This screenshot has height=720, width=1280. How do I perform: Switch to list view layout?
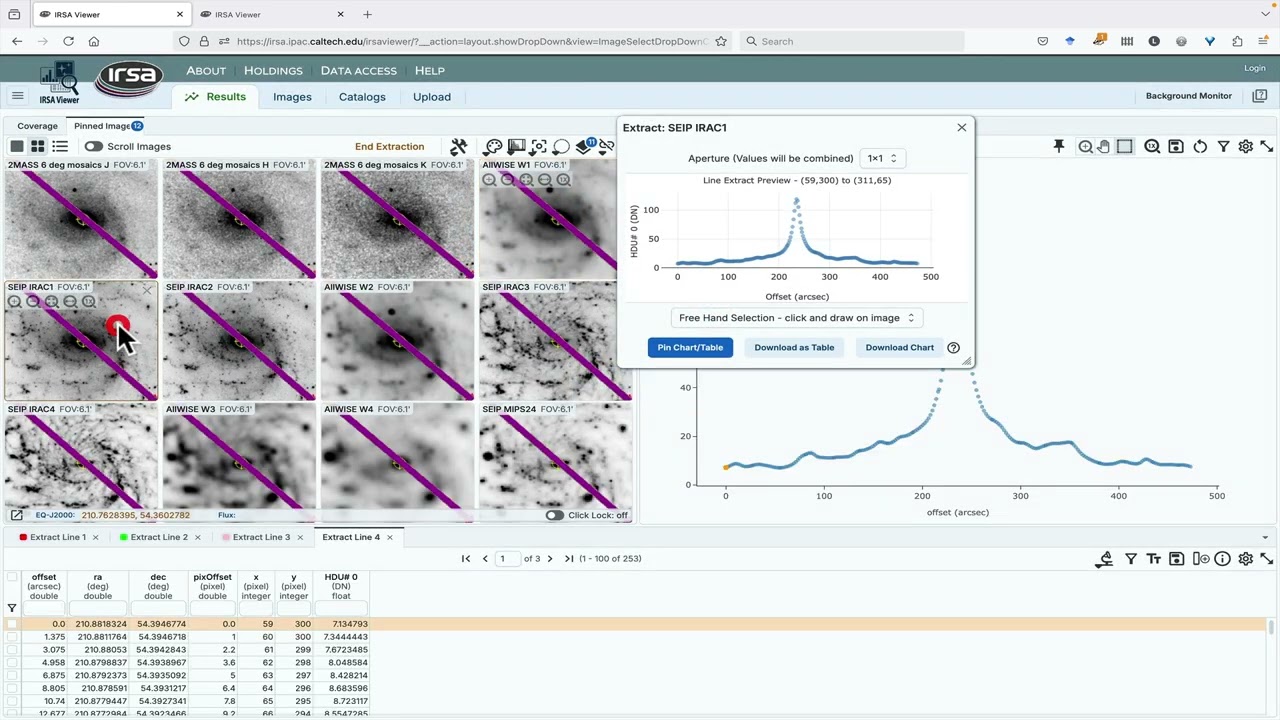pyautogui.click(x=60, y=146)
